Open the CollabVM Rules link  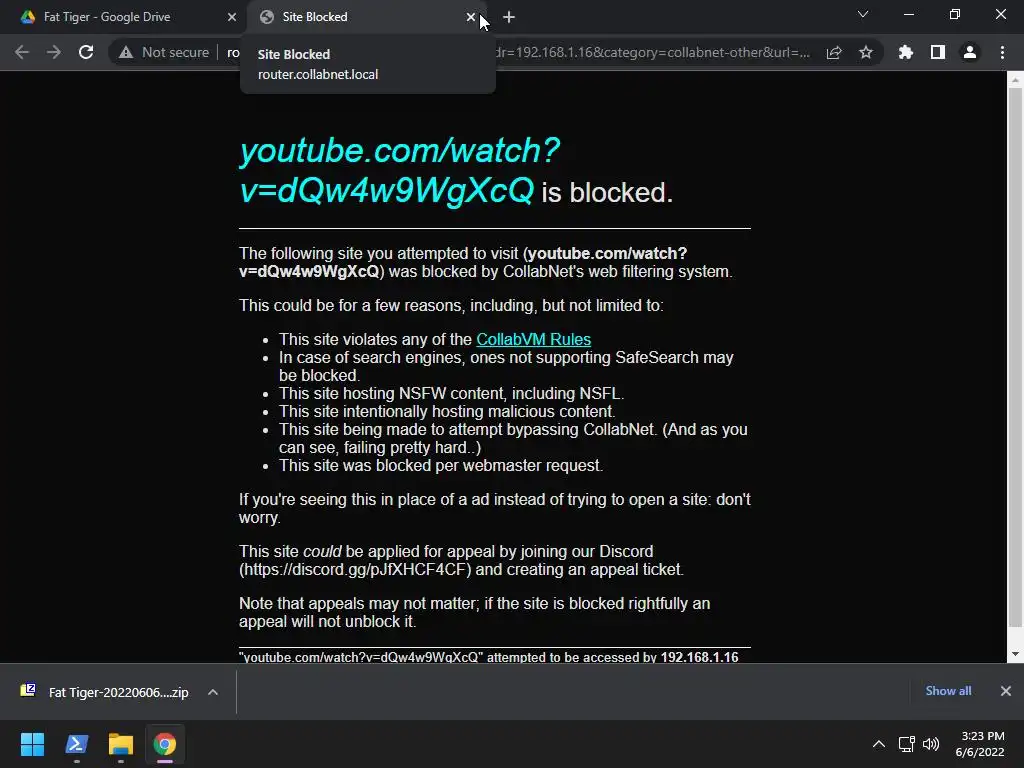pos(534,340)
